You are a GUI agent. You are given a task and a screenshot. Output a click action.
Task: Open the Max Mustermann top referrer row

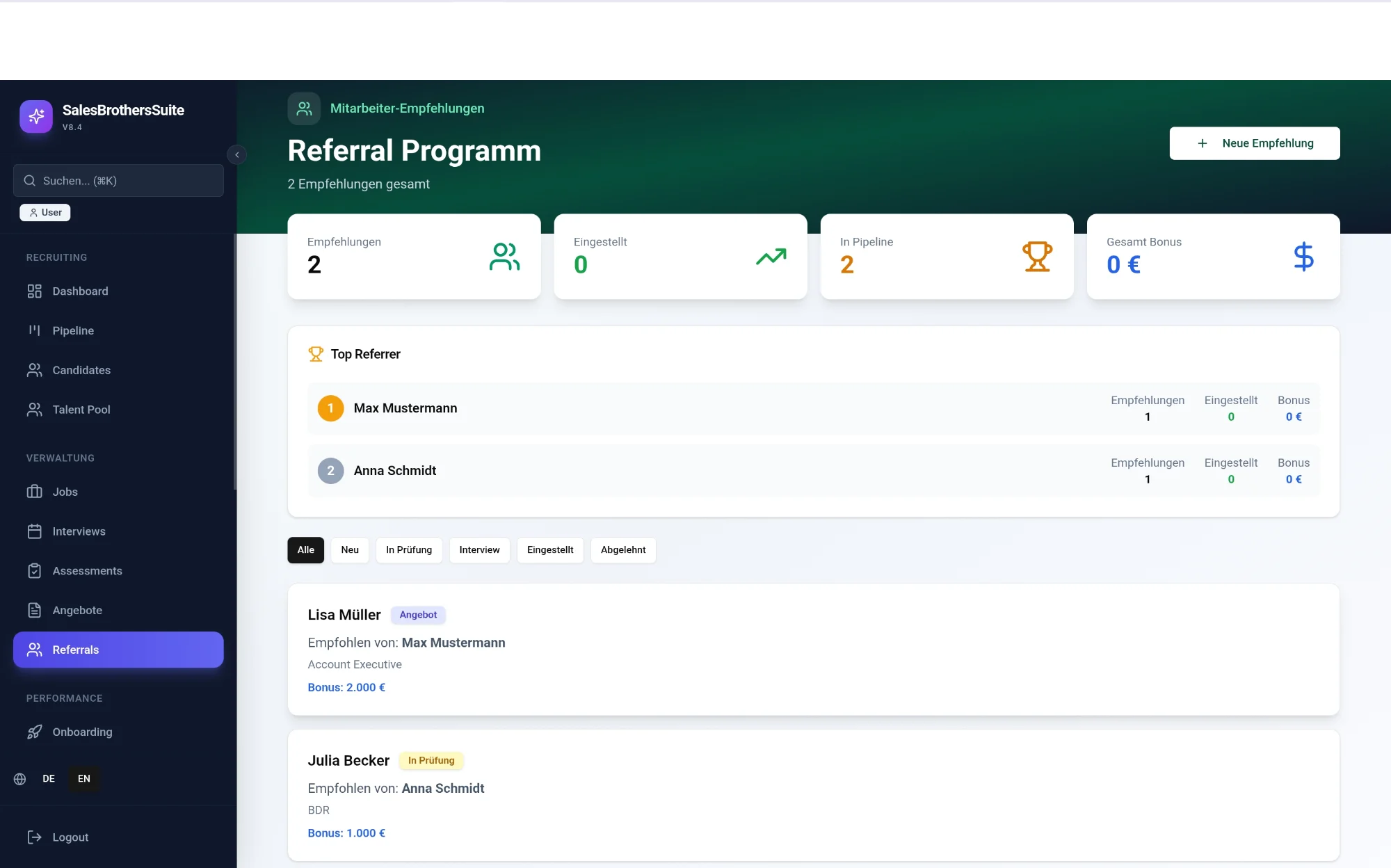pyautogui.click(x=405, y=408)
